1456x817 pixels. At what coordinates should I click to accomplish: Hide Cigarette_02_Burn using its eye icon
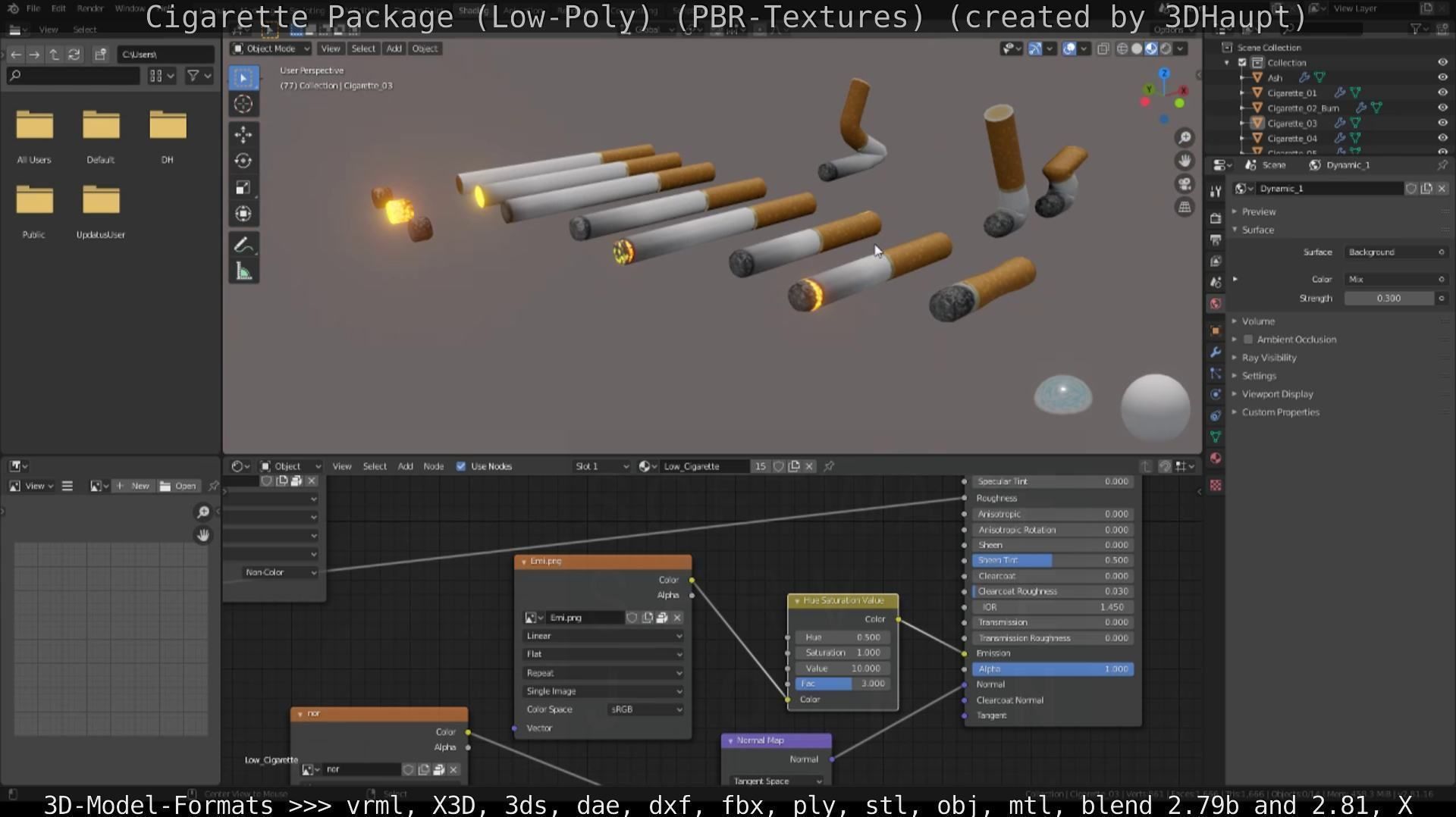[x=1442, y=108]
